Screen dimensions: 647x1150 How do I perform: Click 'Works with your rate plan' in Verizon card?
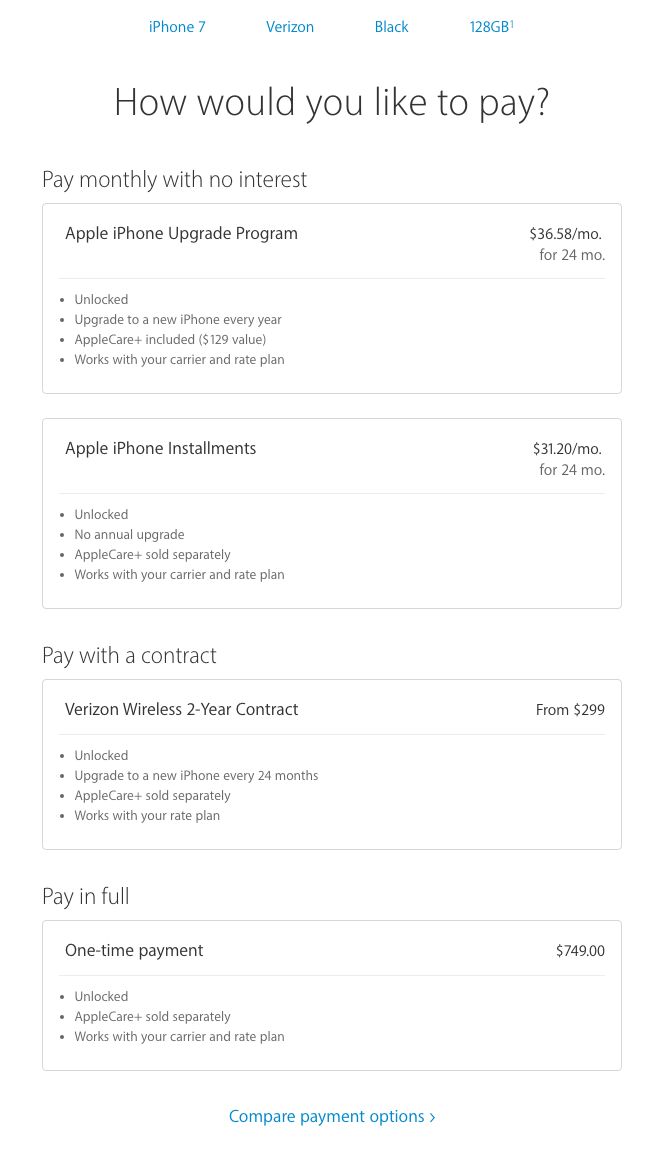[x=147, y=816]
